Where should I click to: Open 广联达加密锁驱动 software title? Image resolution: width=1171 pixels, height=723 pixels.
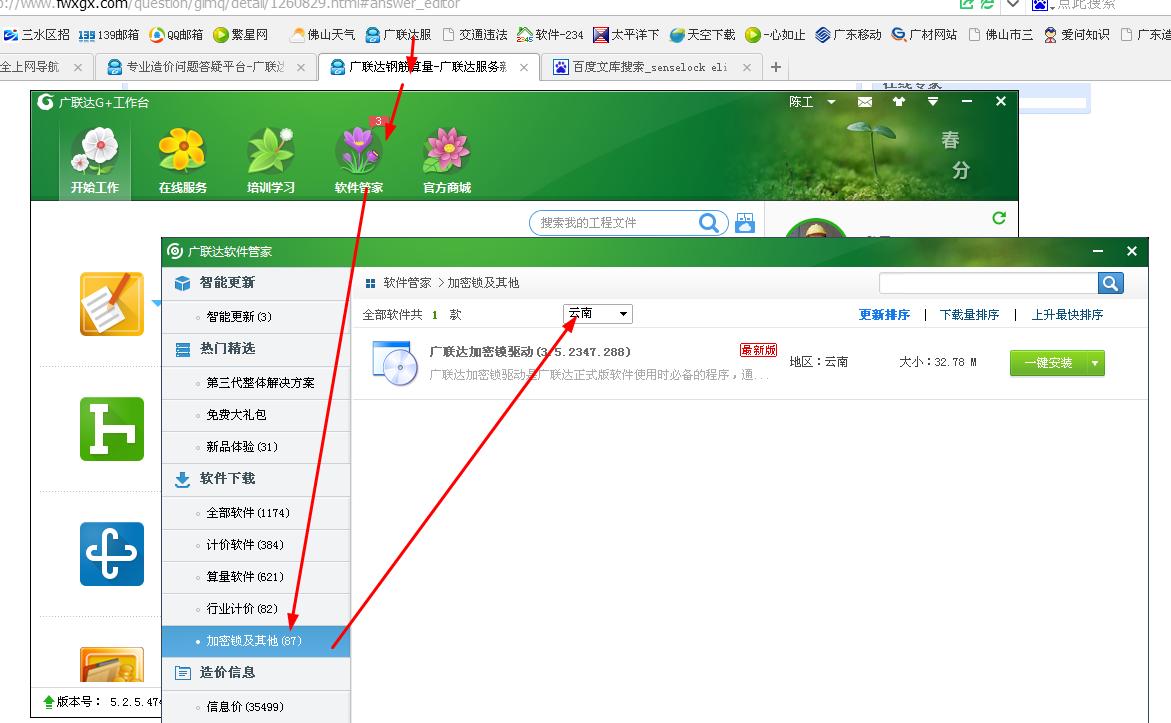pos(530,352)
